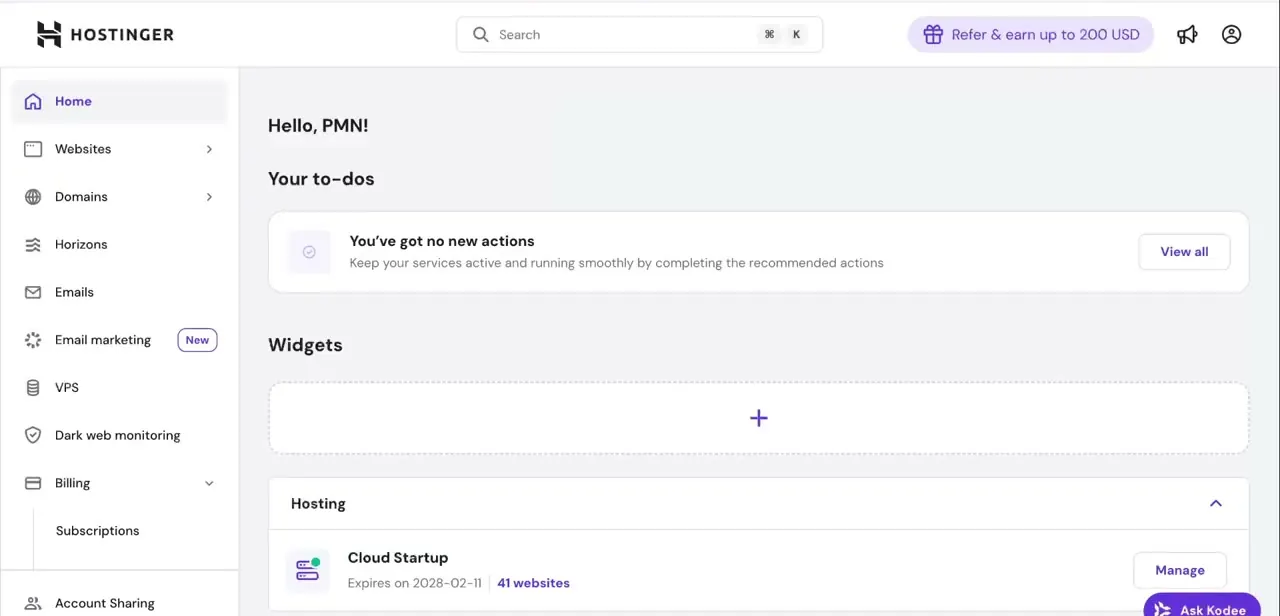Click the Cloud Startup server icon
Image resolution: width=1280 pixels, height=616 pixels.
click(307, 570)
